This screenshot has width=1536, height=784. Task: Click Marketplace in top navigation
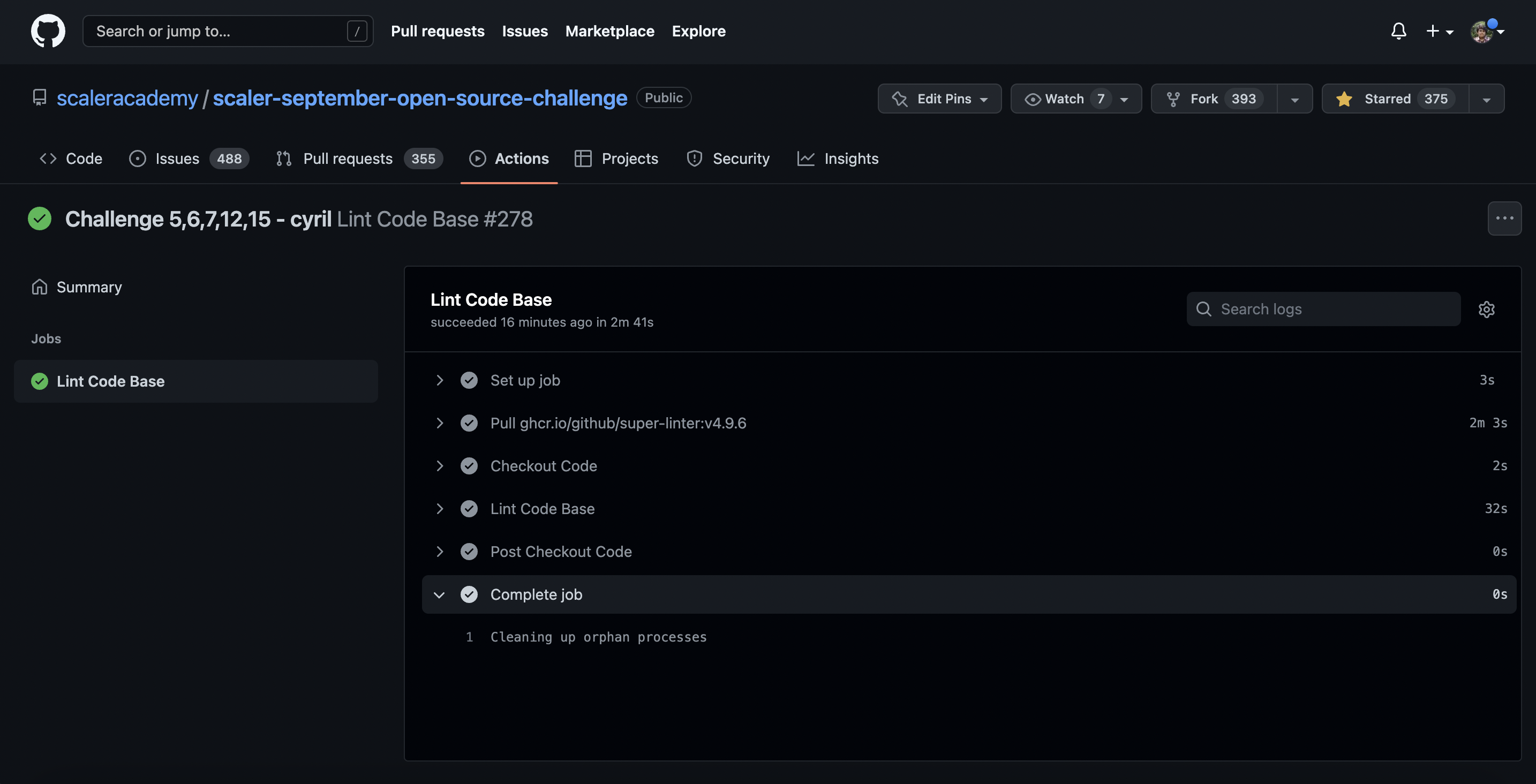pyautogui.click(x=609, y=31)
